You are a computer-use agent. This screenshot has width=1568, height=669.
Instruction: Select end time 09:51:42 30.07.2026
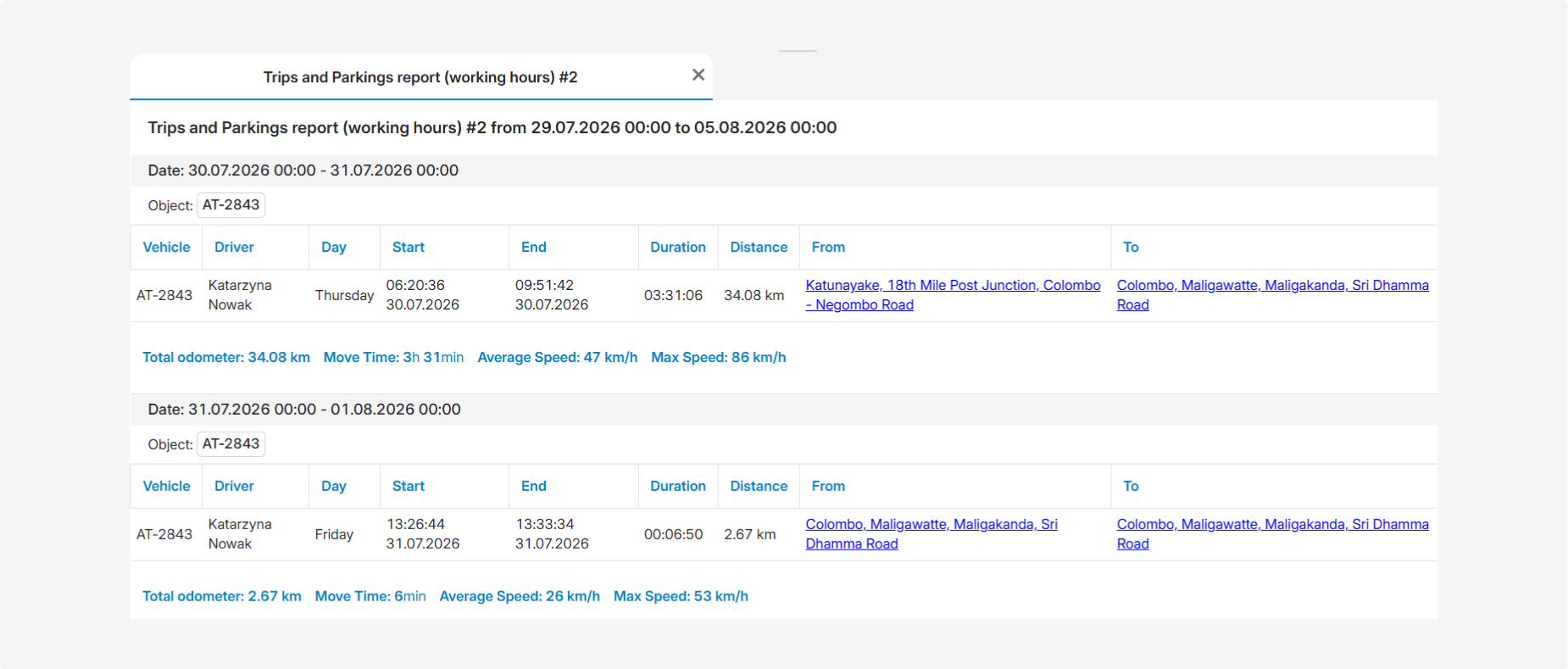click(x=551, y=295)
